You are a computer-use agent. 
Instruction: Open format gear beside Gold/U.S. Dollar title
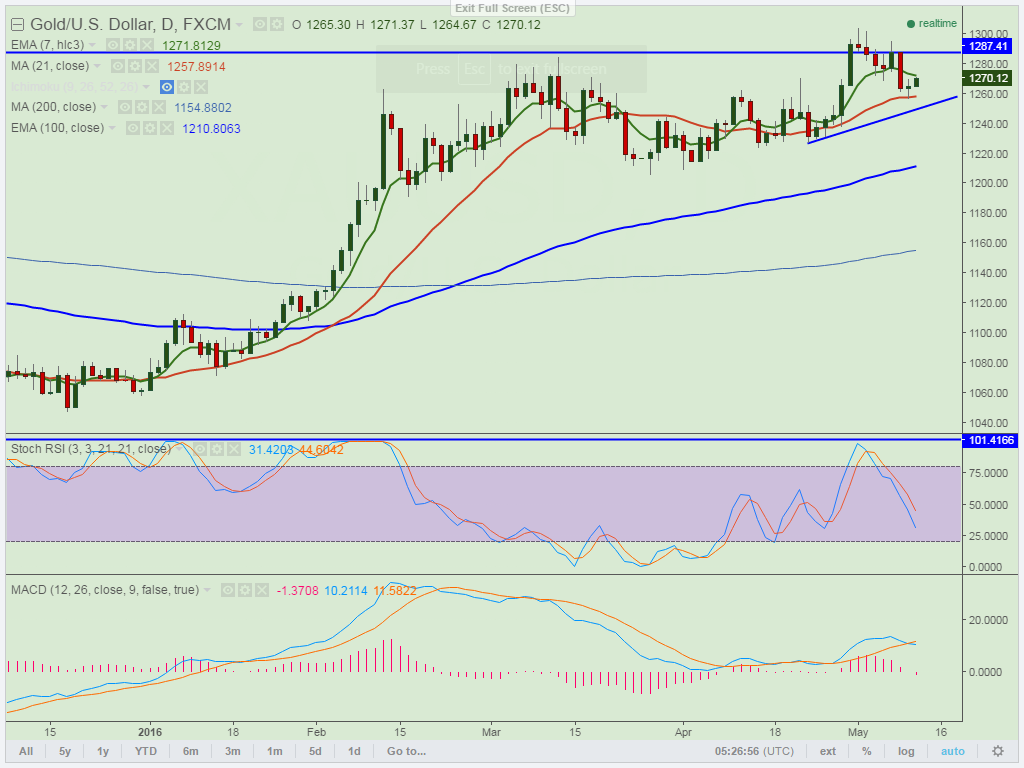[x=276, y=24]
